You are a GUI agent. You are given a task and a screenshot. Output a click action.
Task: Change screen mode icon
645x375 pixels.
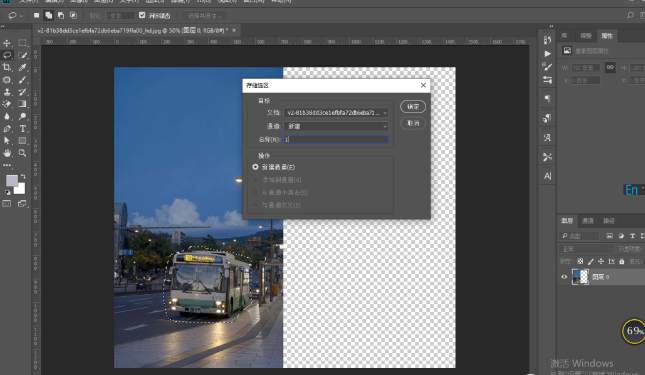click(x=22, y=204)
